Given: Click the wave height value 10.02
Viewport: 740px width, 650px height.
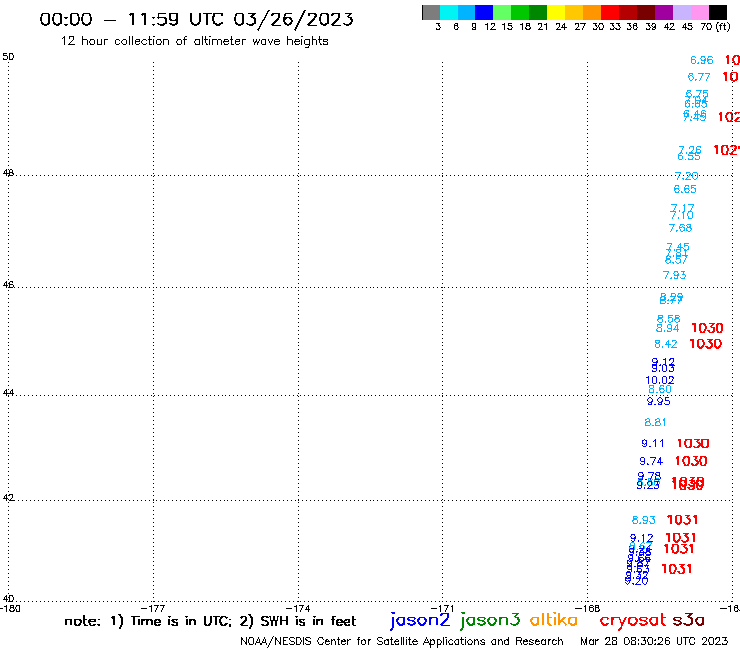Looking at the screenshot, I should (x=660, y=380).
